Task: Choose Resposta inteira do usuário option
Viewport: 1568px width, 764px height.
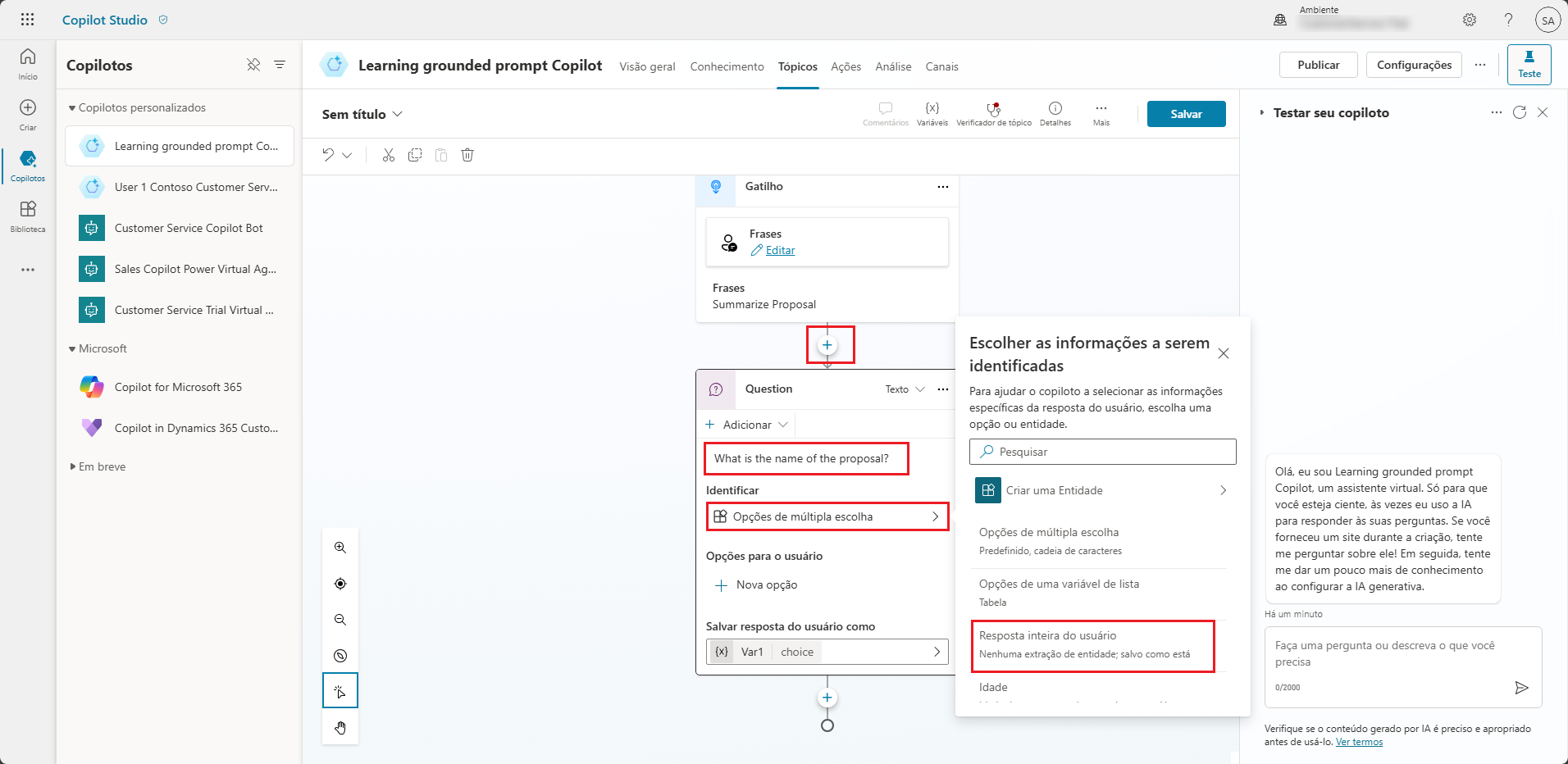Action: (1092, 646)
